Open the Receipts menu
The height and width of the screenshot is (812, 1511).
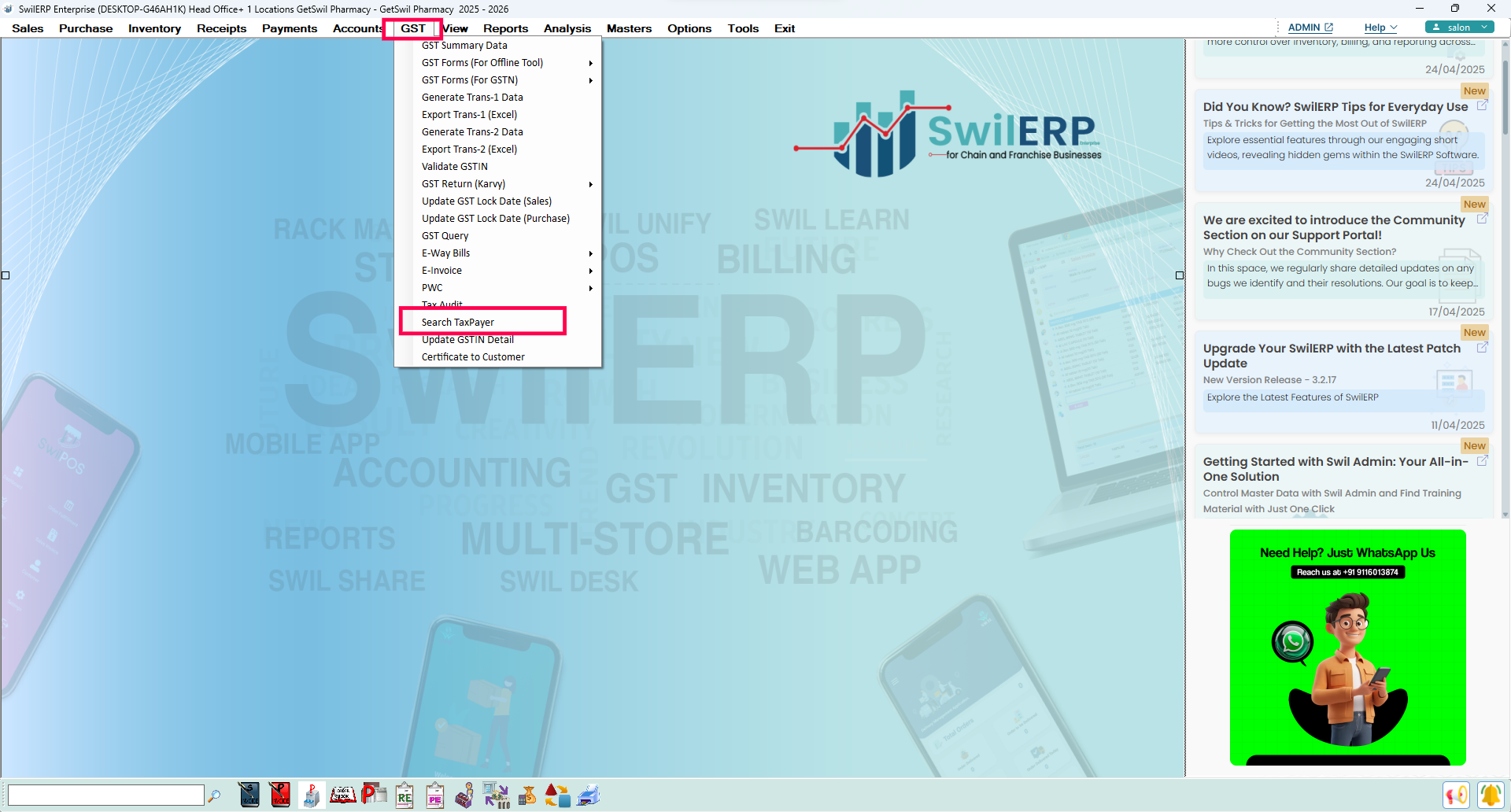point(221,28)
